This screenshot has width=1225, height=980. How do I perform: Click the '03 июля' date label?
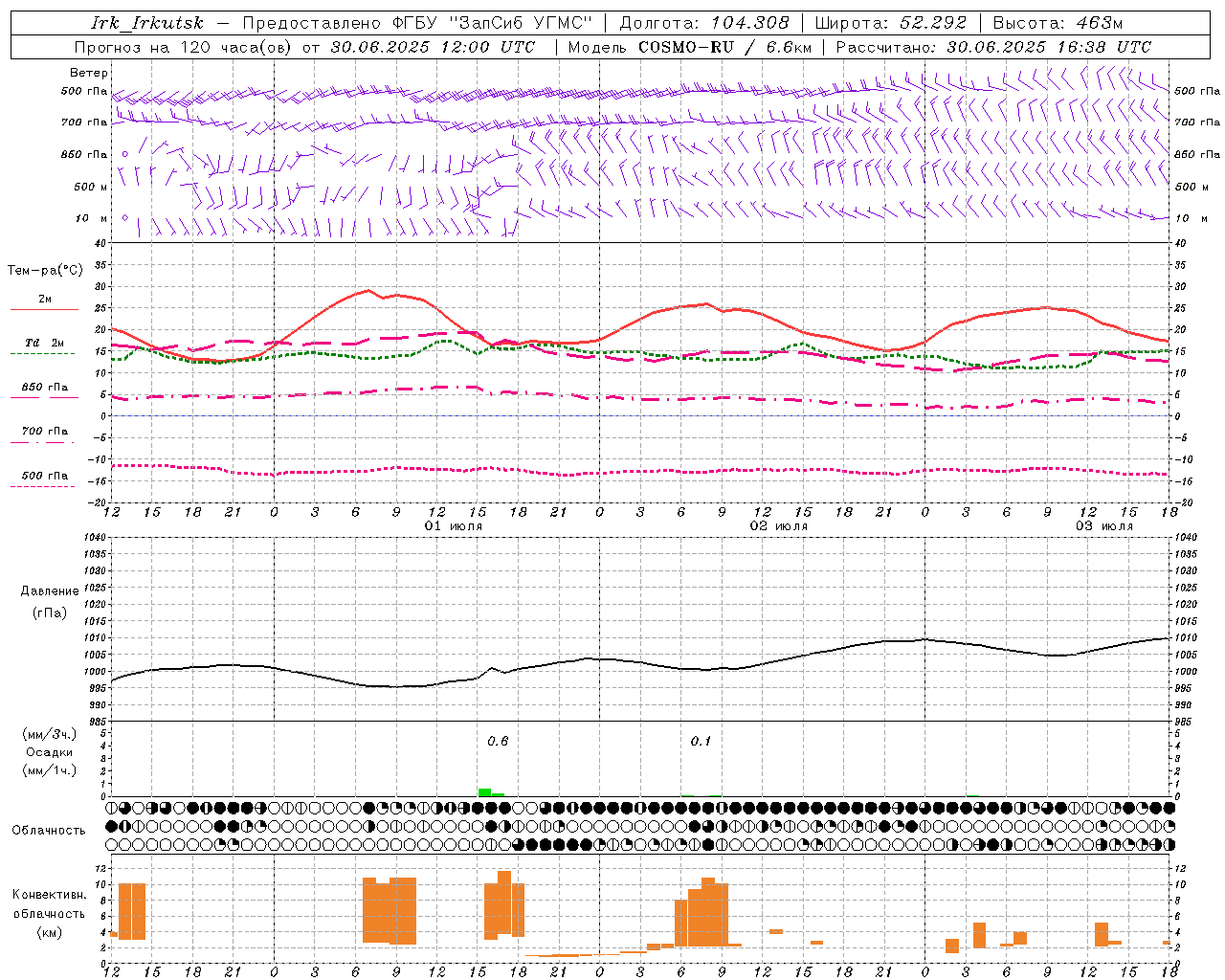coord(1104,526)
